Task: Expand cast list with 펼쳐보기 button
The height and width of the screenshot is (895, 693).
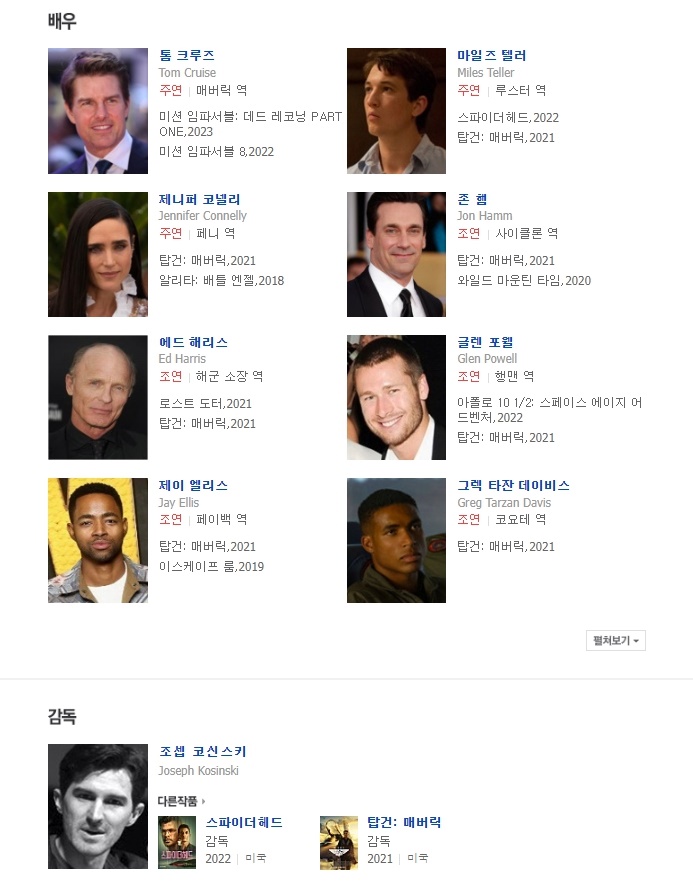Action: coord(615,640)
